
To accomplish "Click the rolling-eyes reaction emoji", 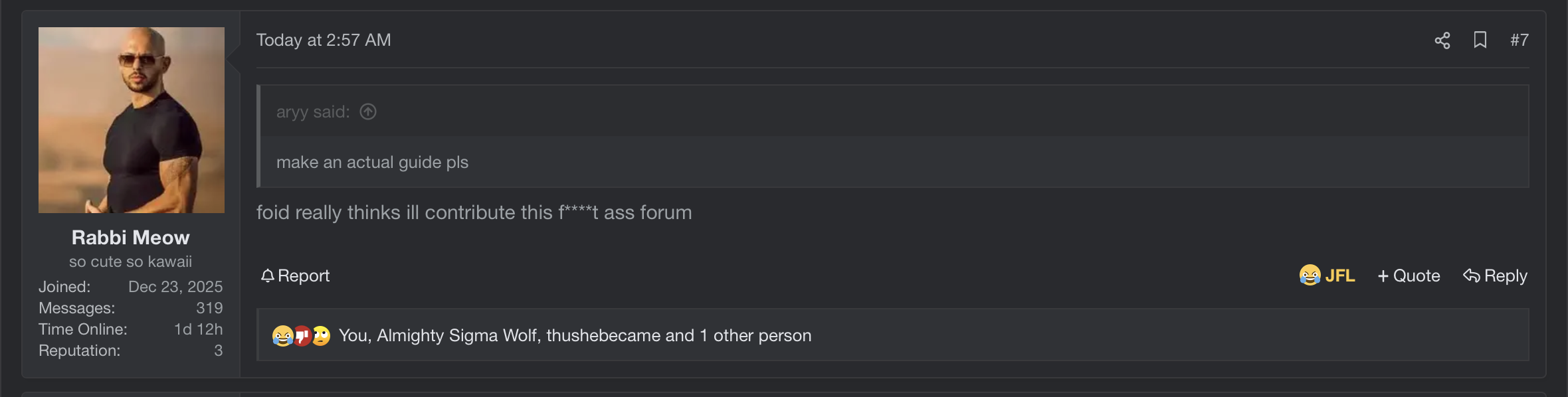I will tap(322, 336).
